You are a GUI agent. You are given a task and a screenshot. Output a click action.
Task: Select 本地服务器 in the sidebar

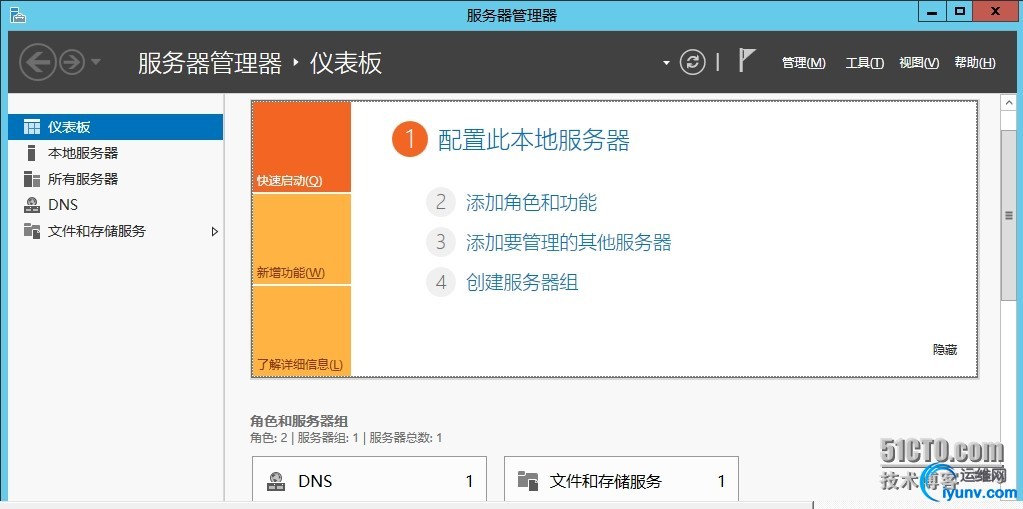pyautogui.click(x=115, y=153)
